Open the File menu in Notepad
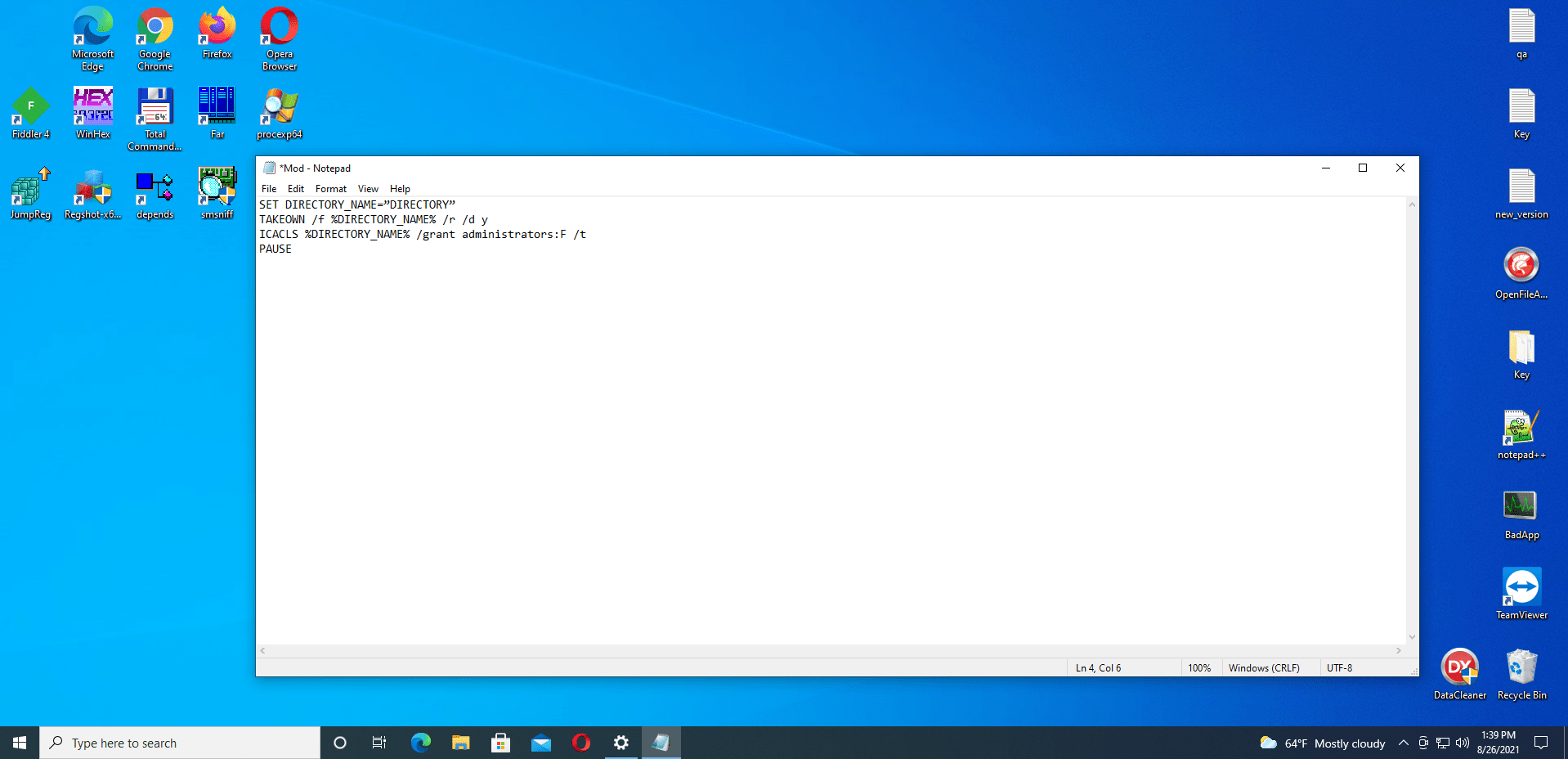 click(x=269, y=189)
